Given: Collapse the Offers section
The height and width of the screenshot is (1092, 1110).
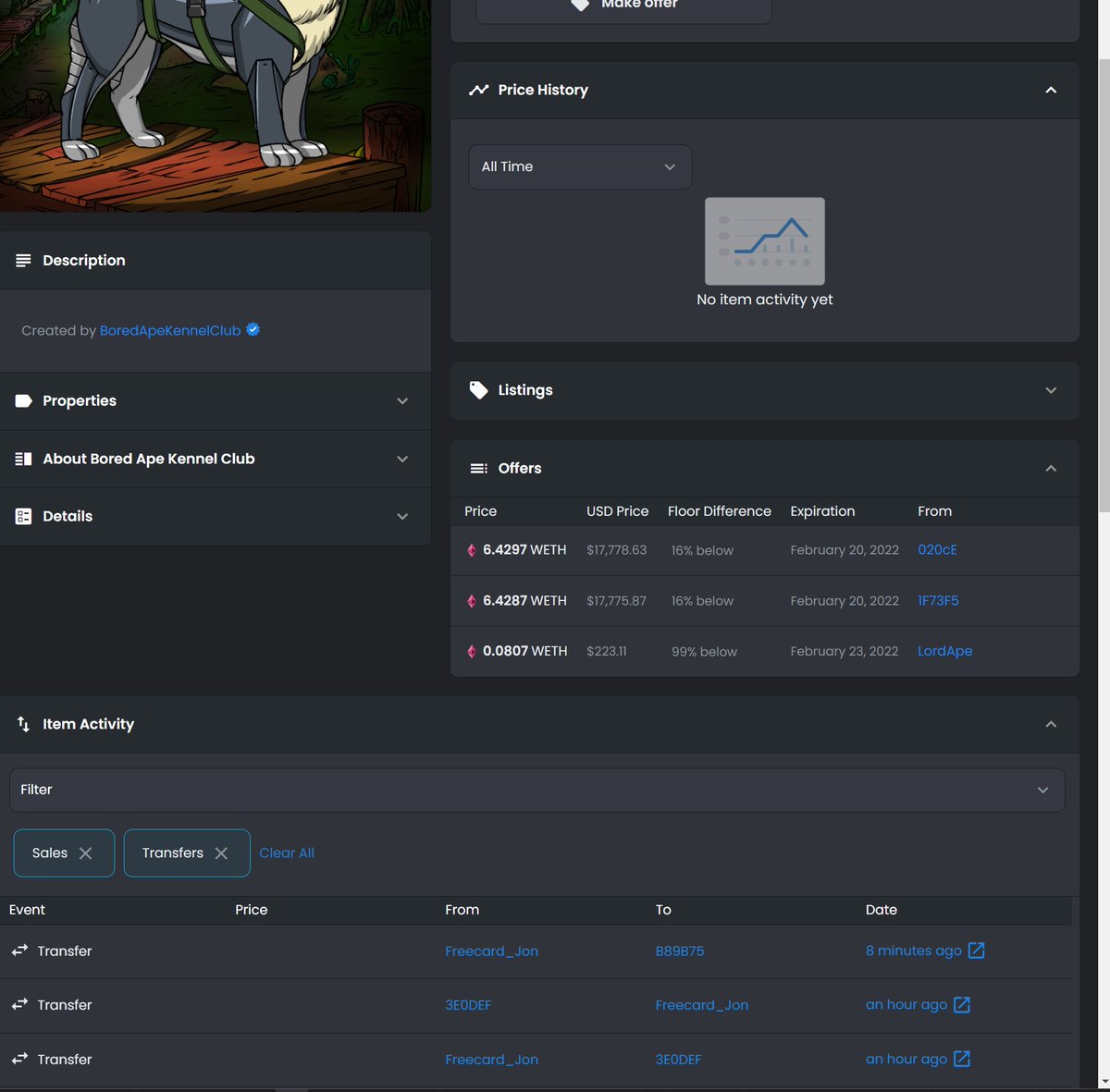Looking at the screenshot, I should coord(1051,469).
